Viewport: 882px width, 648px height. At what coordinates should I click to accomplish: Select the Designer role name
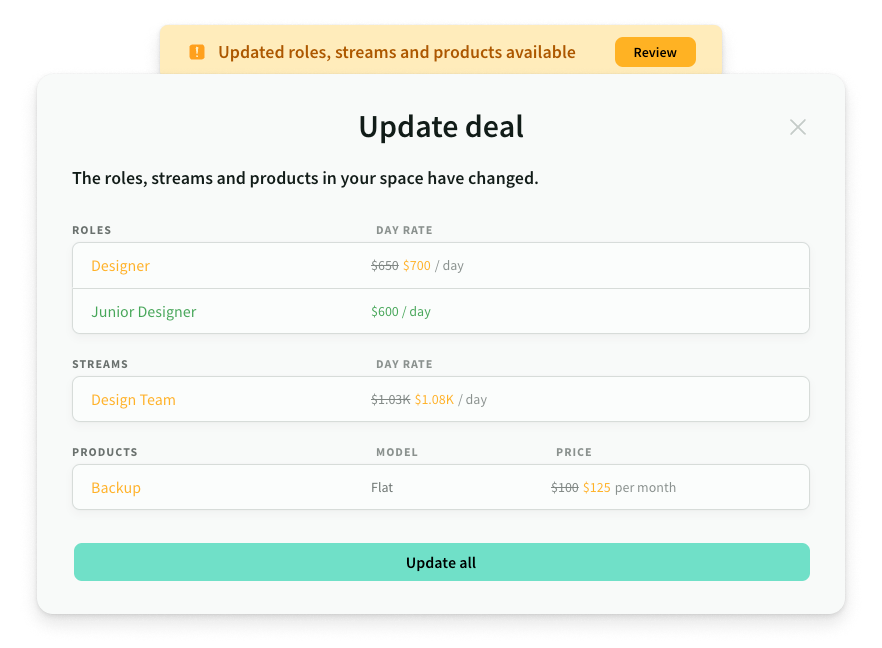[120, 266]
